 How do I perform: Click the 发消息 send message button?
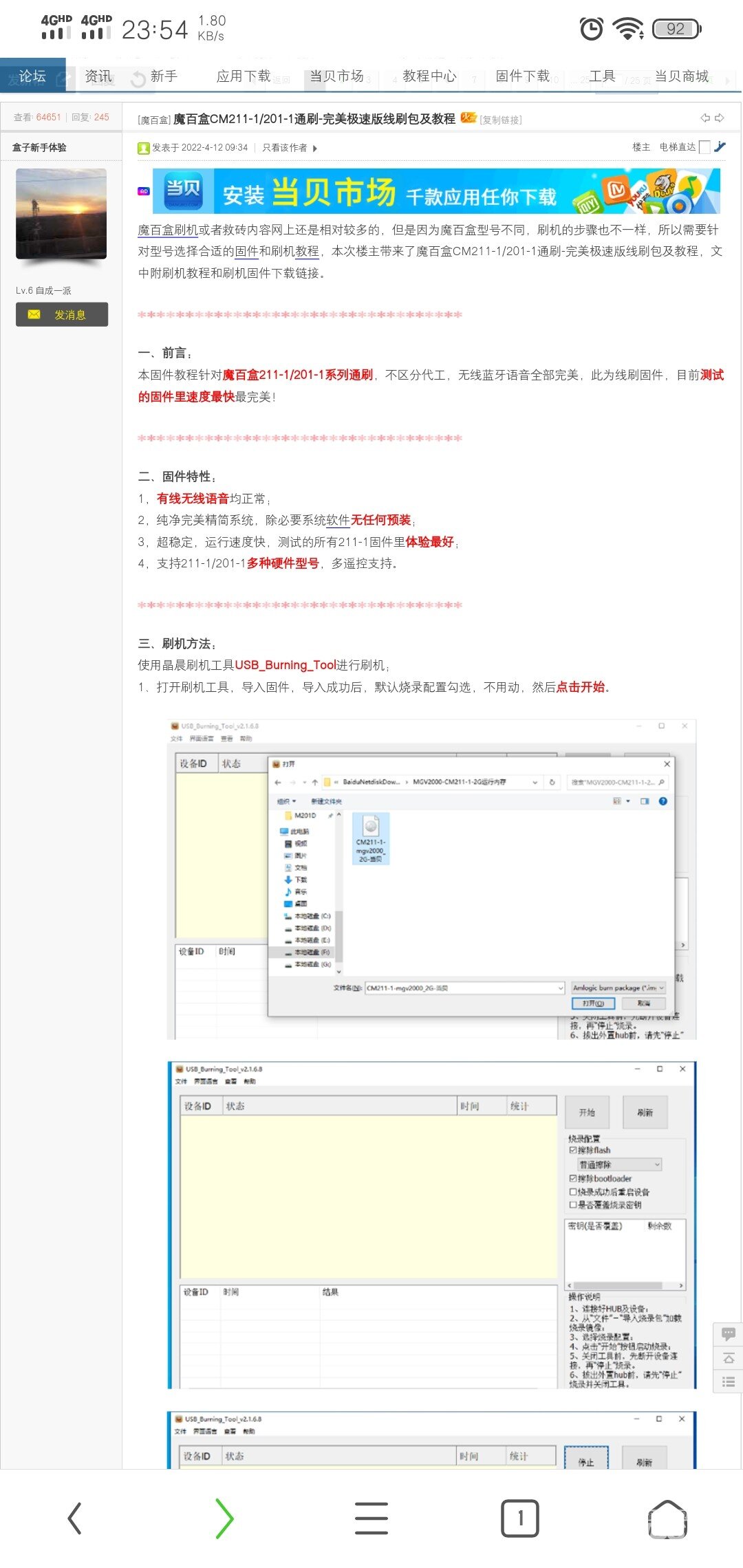pyautogui.click(x=62, y=314)
